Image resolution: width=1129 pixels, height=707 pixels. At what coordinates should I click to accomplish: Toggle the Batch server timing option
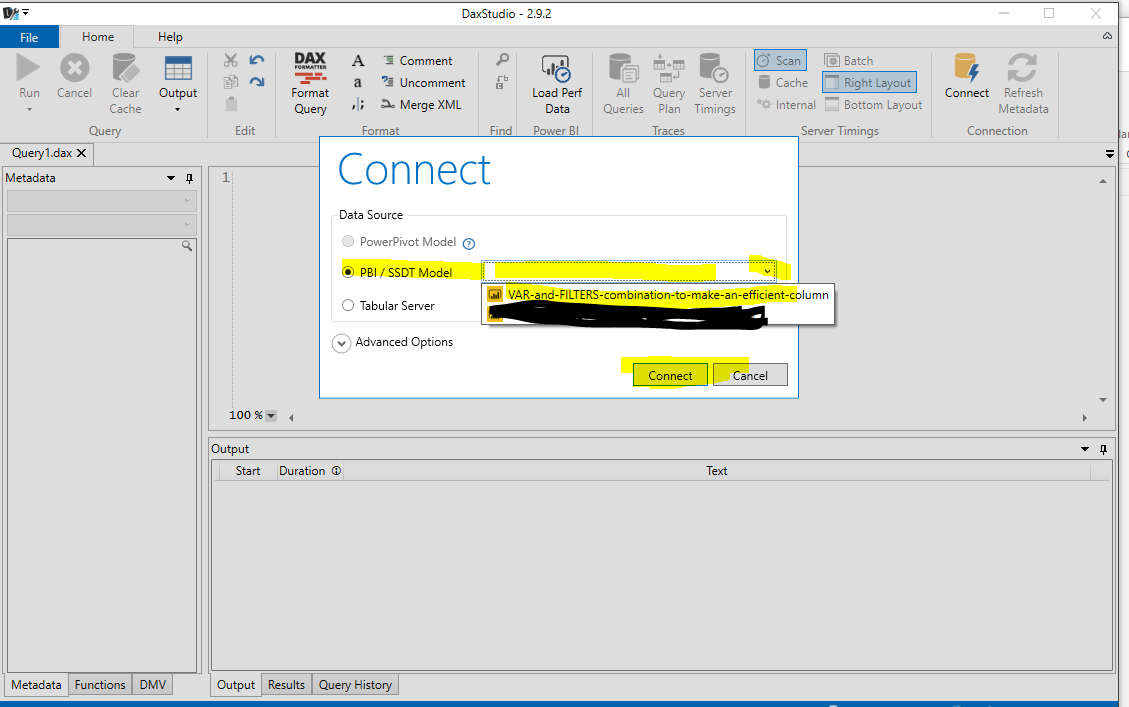(849, 60)
